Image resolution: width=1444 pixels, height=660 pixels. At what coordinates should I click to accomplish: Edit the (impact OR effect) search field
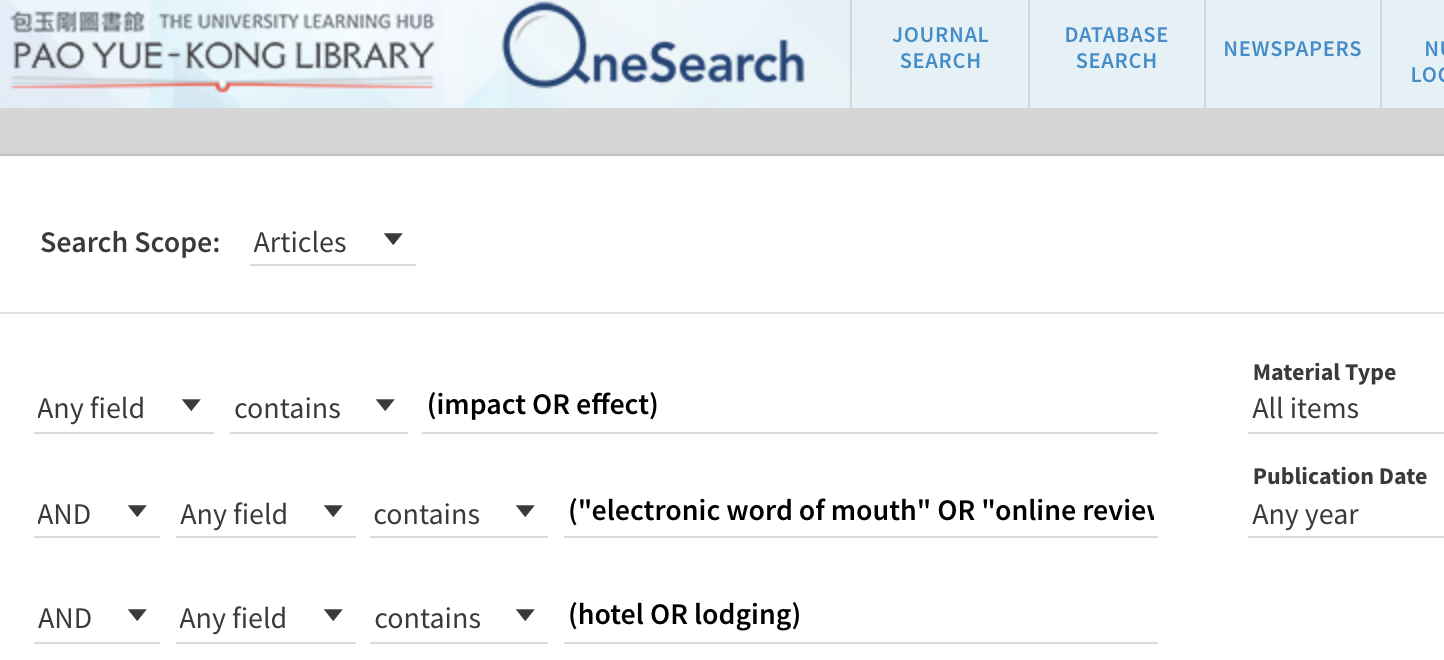coord(790,408)
